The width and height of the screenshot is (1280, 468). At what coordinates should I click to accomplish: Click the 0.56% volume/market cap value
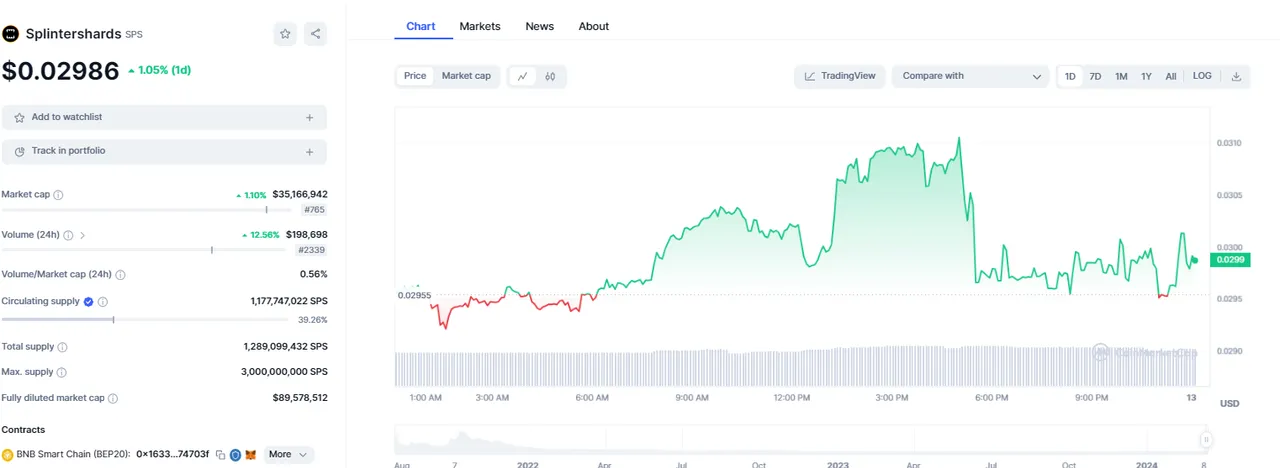(x=314, y=274)
